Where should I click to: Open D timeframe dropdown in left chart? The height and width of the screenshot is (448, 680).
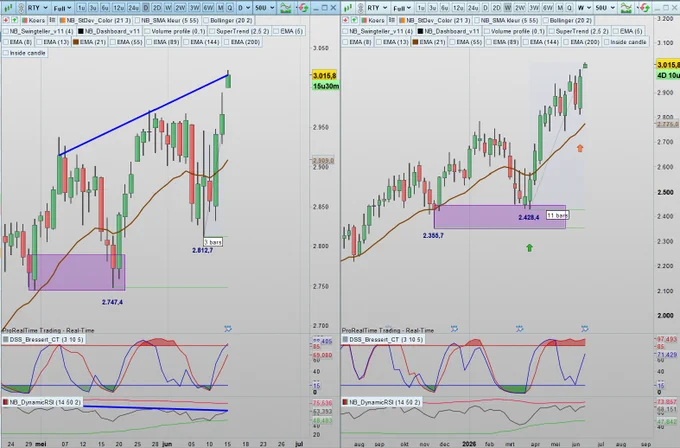tap(244, 8)
